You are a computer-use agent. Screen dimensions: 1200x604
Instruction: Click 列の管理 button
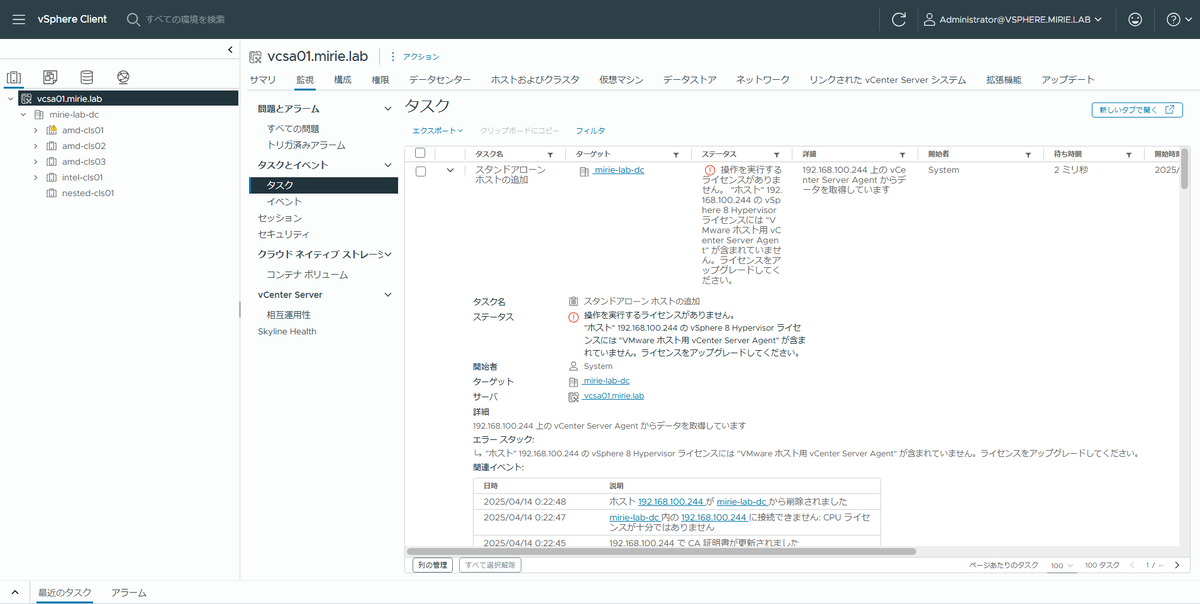tap(433, 565)
